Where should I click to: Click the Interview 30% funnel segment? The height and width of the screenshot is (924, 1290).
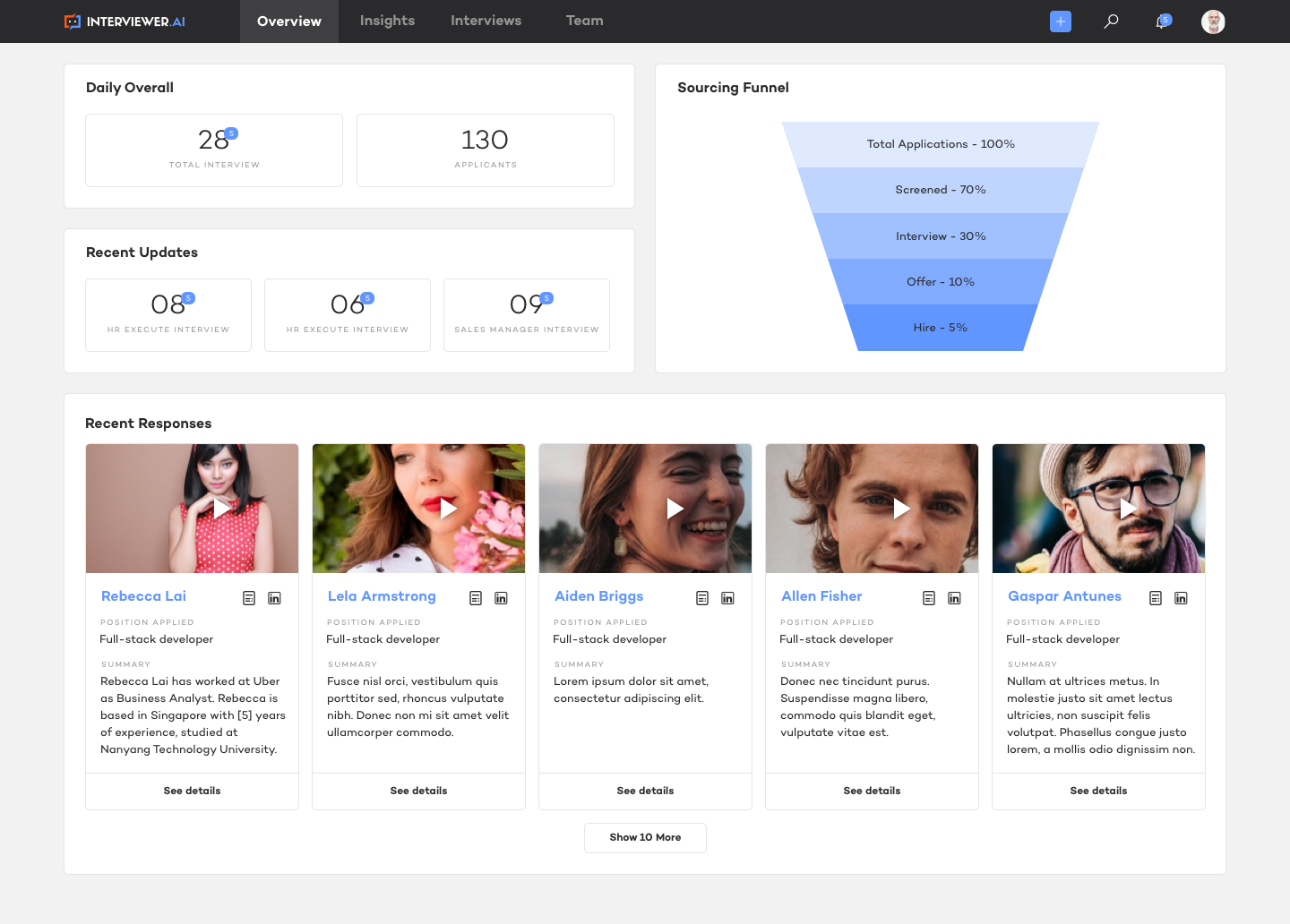[x=941, y=236]
